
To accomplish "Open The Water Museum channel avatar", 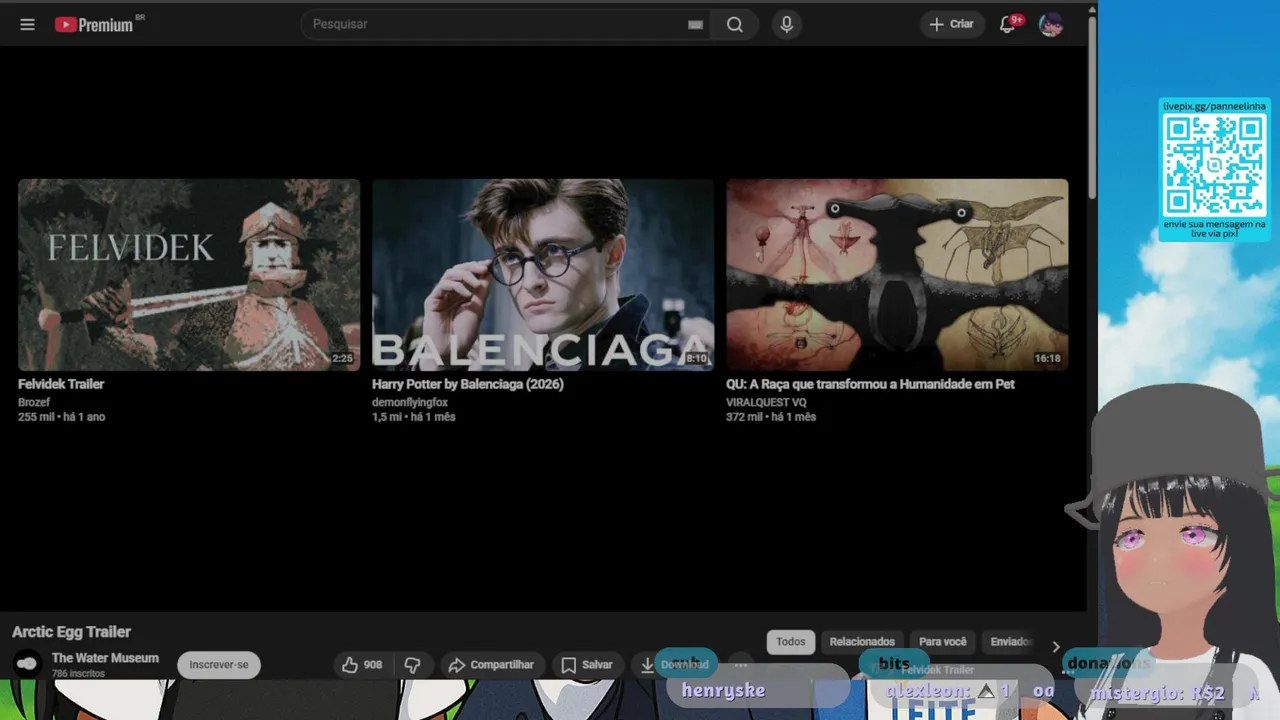I will (x=27, y=663).
